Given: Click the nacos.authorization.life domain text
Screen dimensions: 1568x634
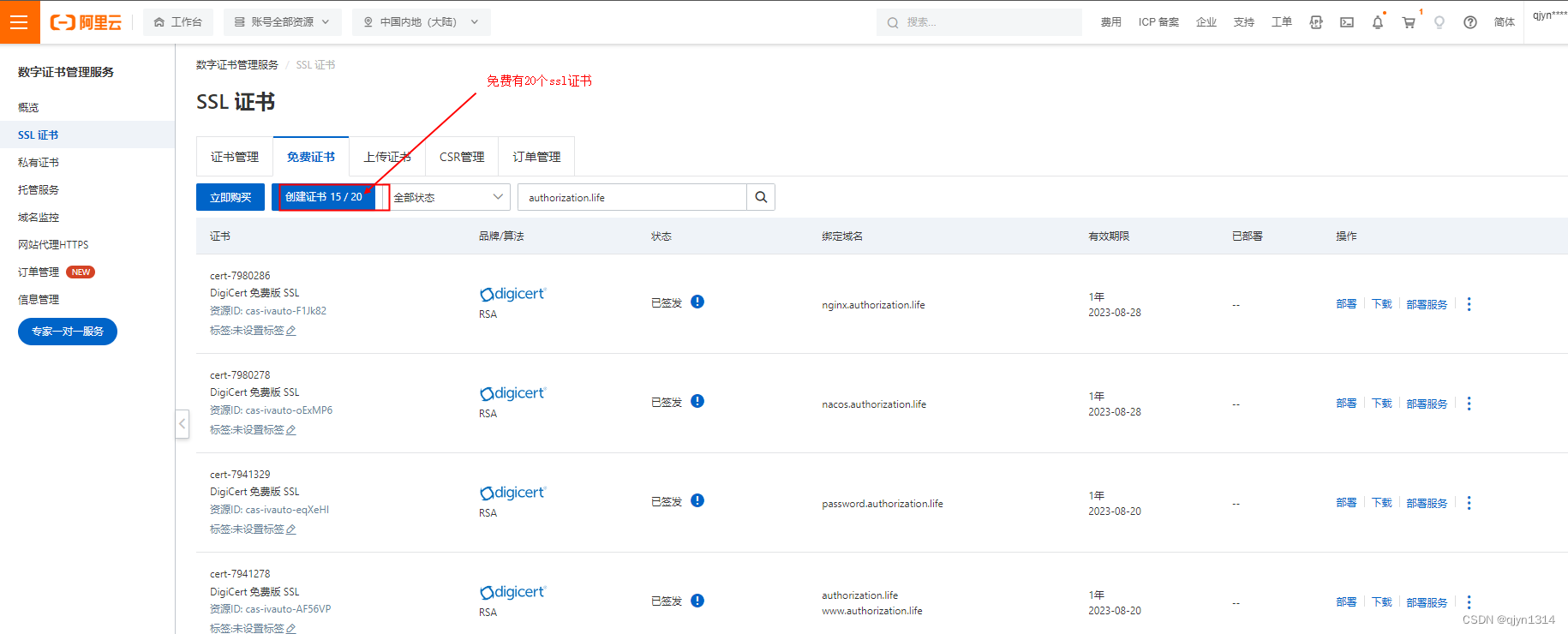Looking at the screenshot, I should point(874,404).
